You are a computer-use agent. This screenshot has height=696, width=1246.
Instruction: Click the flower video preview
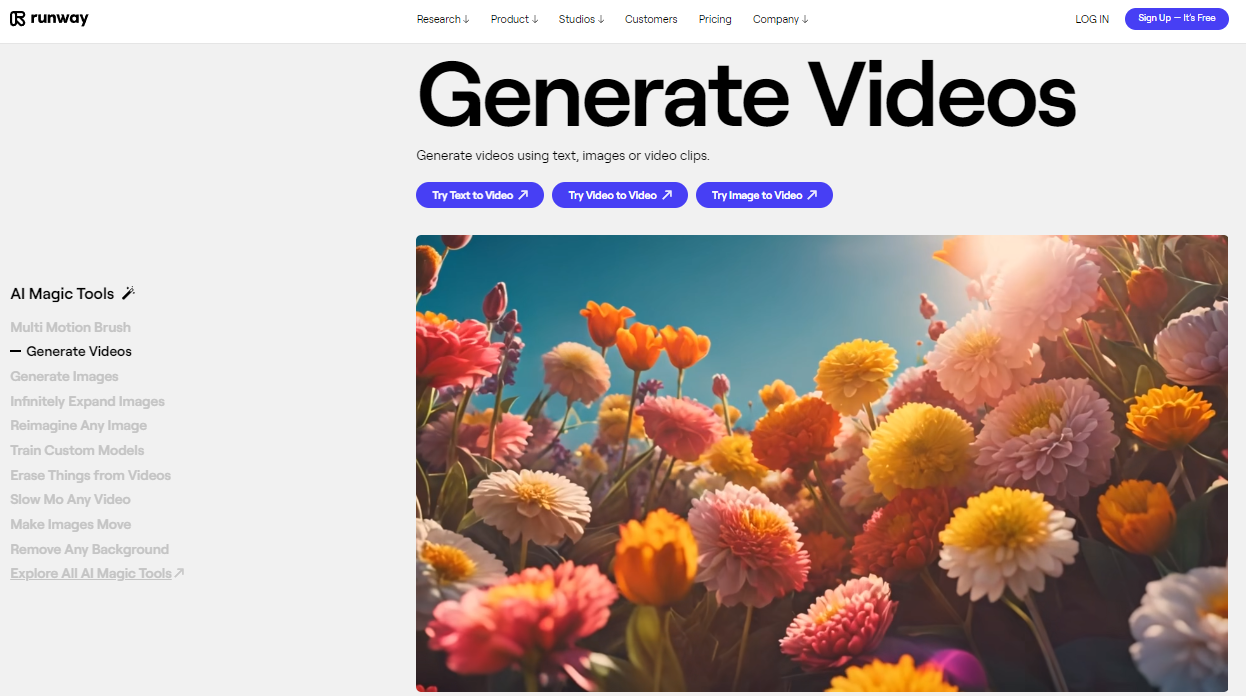822,463
